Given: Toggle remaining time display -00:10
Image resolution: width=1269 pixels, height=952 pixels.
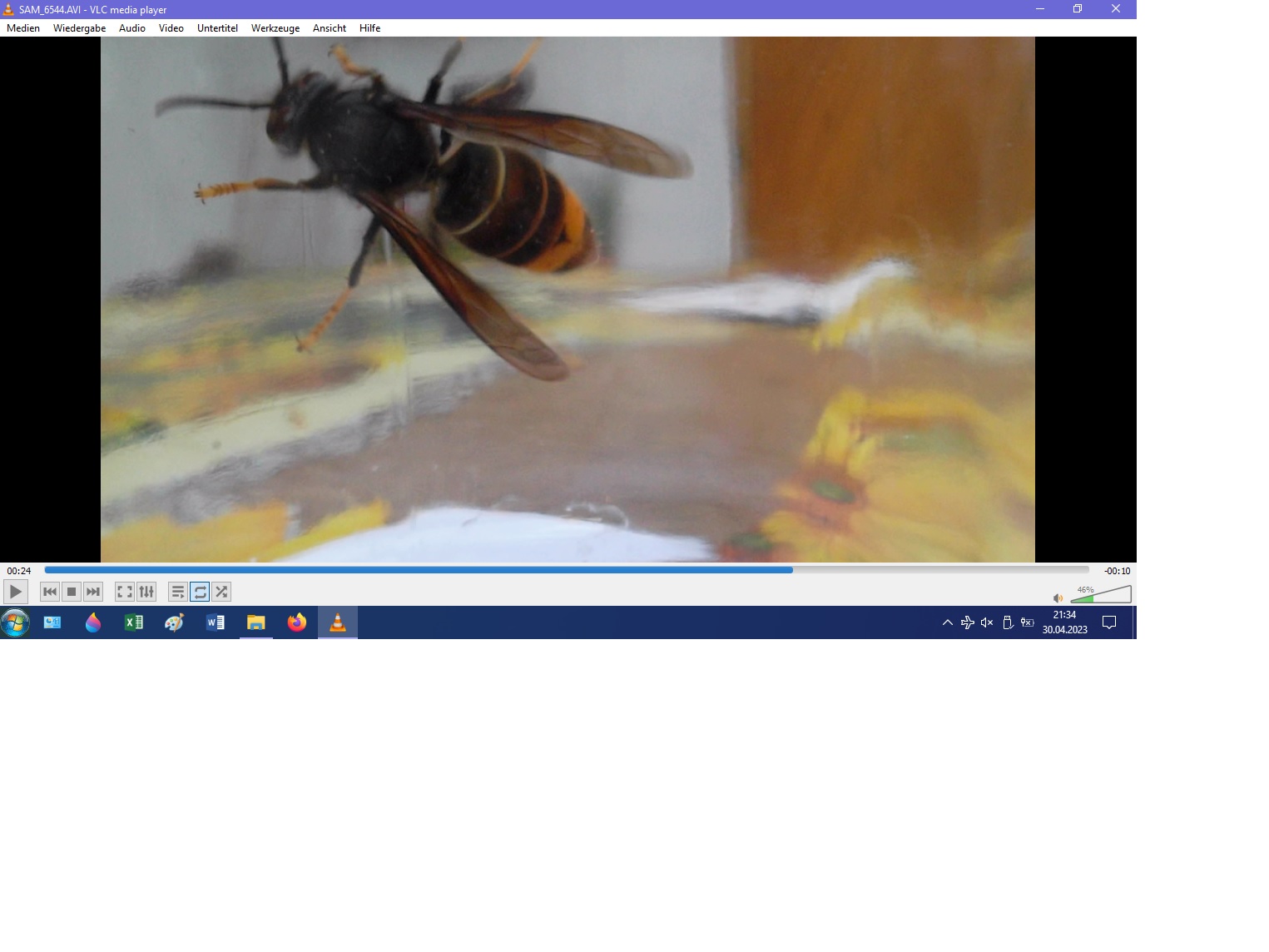Looking at the screenshot, I should click(x=1117, y=571).
